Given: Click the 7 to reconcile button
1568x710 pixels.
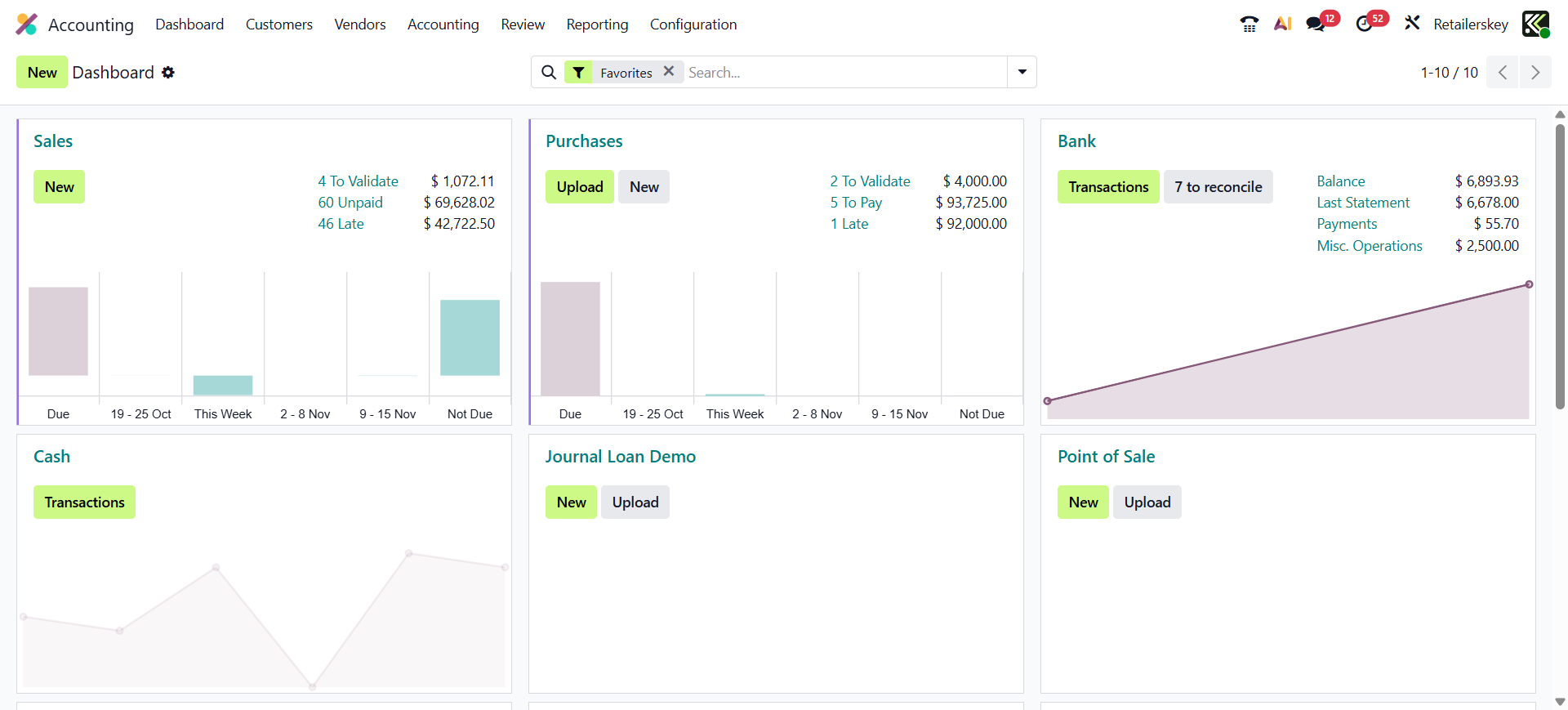Looking at the screenshot, I should point(1218,187).
